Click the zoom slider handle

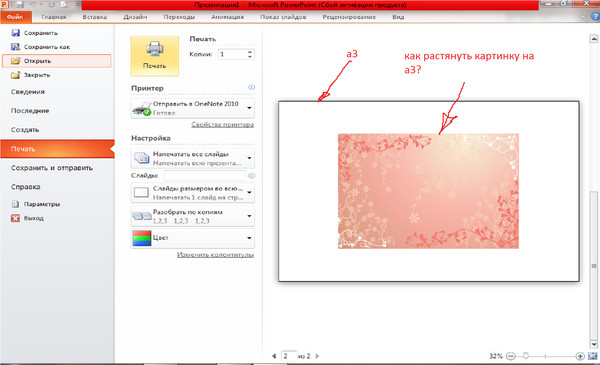pyautogui.click(x=526, y=356)
